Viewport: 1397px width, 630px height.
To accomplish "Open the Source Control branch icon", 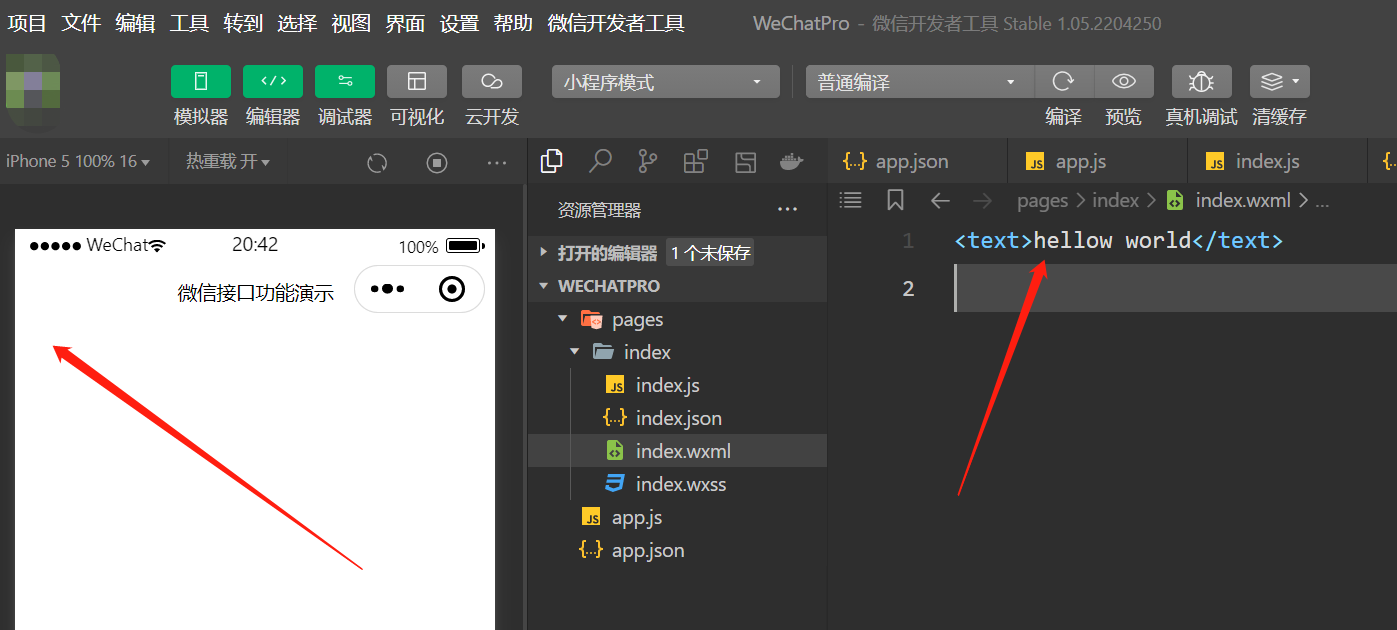I will click(x=648, y=161).
